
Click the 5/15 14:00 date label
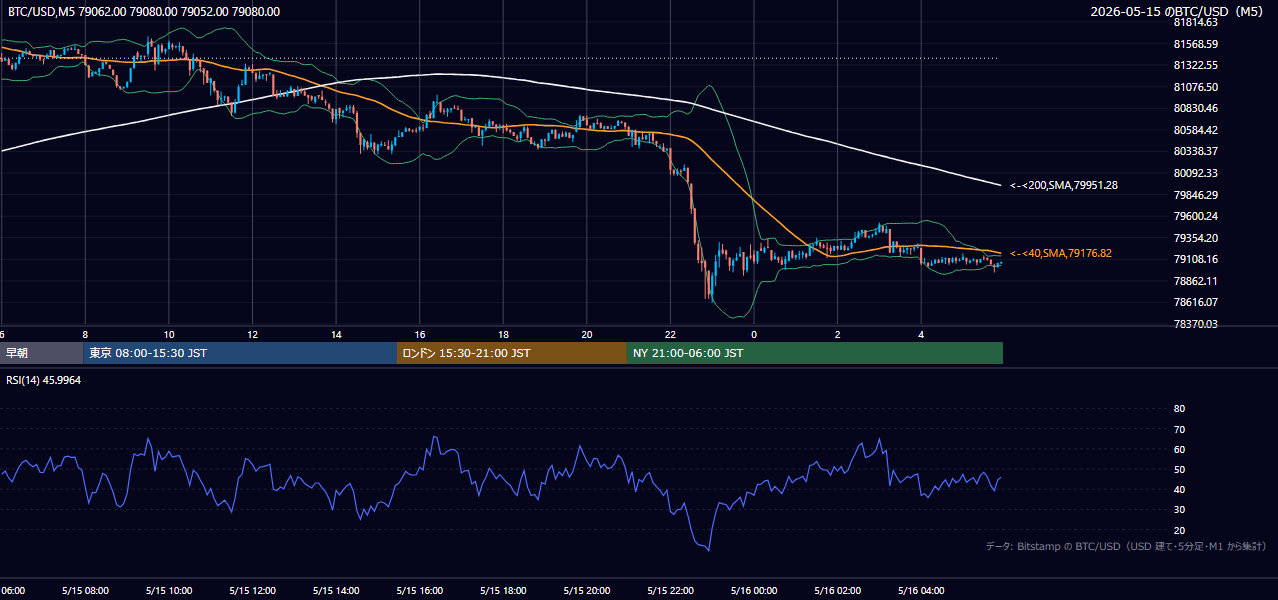[337, 591]
